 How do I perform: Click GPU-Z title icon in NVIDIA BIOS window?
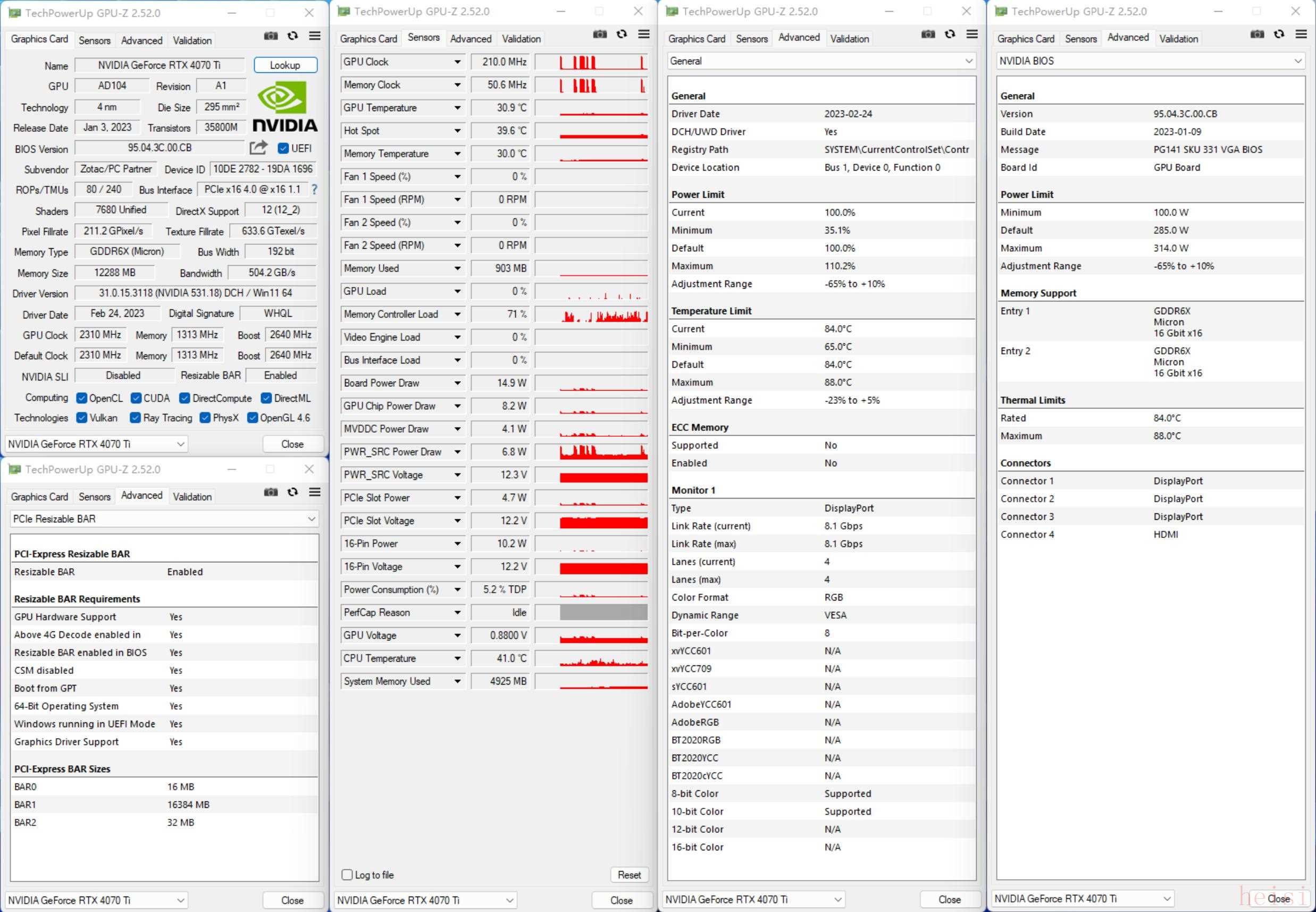coord(1001,11)
